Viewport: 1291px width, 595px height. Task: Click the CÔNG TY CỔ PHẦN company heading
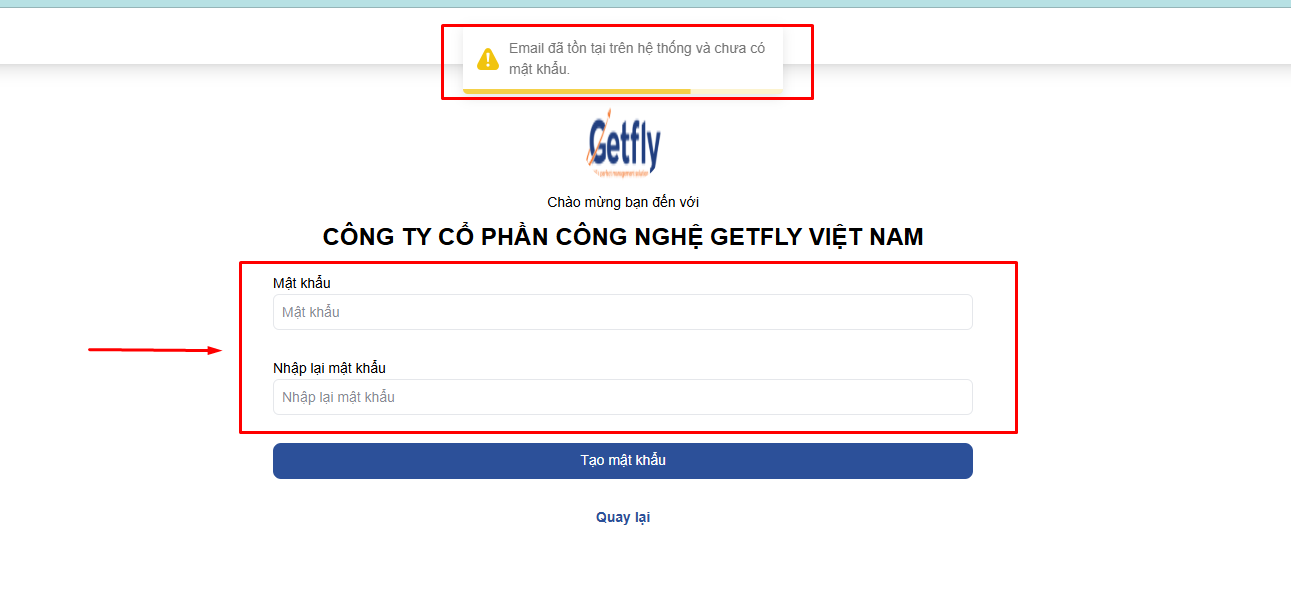pos(622,237)
